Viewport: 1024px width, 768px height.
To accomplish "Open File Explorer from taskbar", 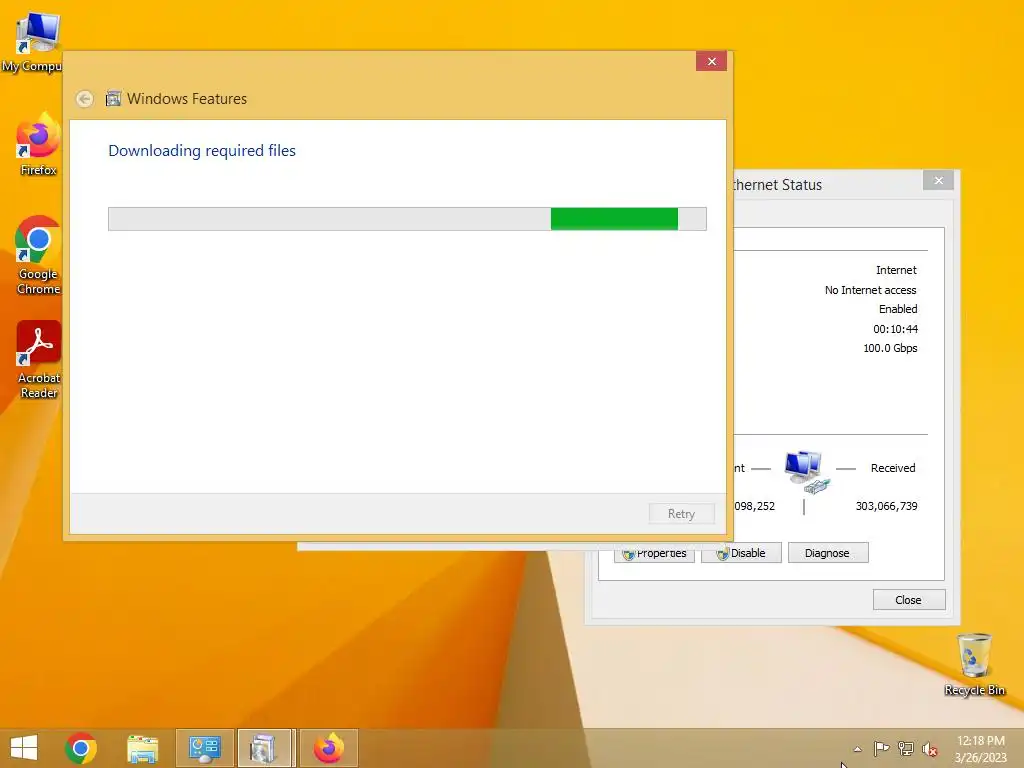I will pos(142,748).
